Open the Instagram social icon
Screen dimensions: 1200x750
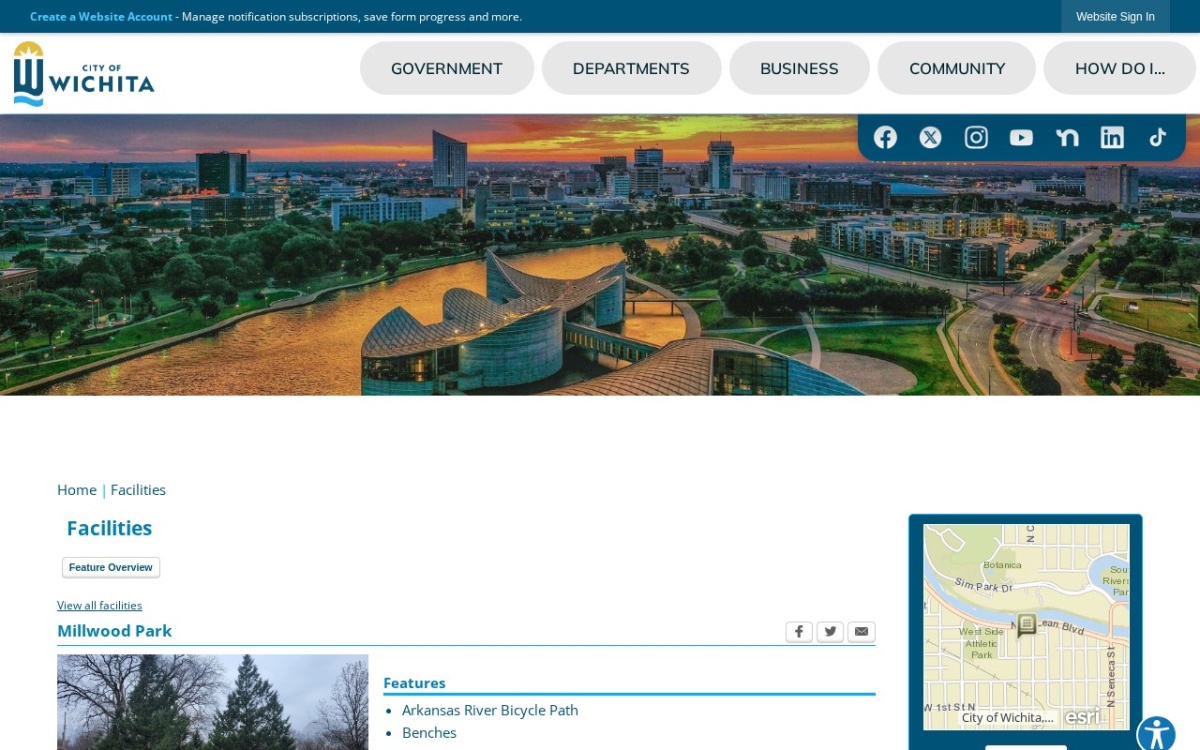976,138
